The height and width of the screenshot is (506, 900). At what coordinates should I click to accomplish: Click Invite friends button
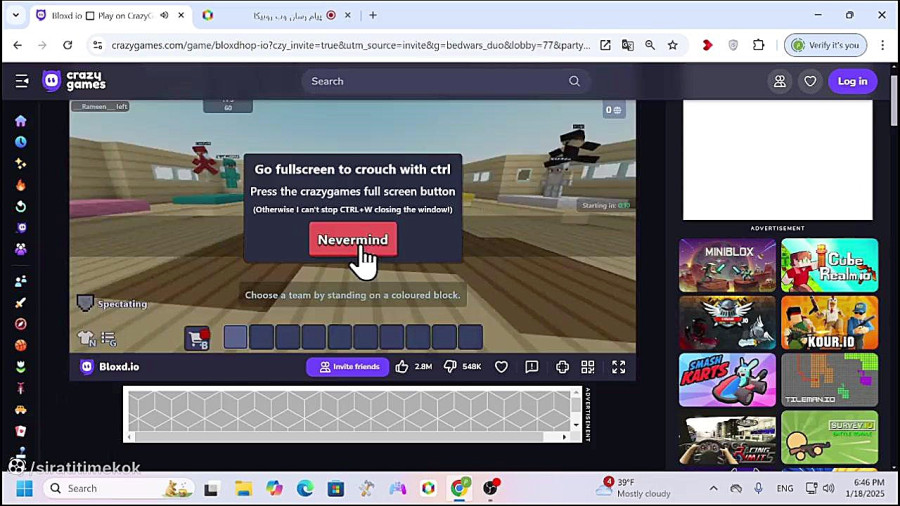tap(348, 367)
